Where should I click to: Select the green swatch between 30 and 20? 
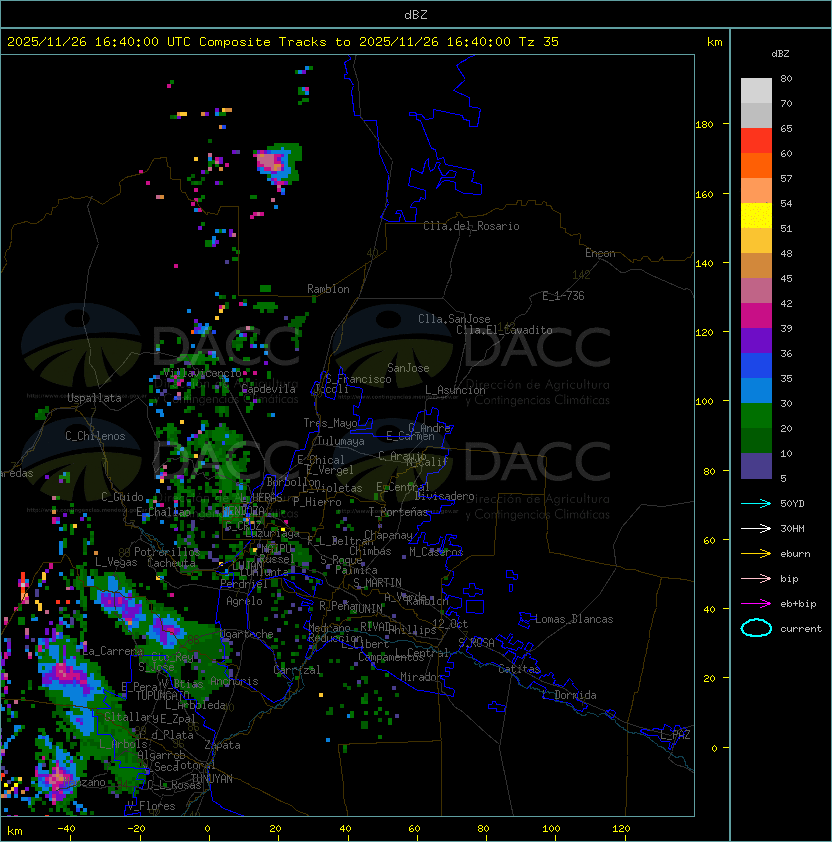point(756,416)
